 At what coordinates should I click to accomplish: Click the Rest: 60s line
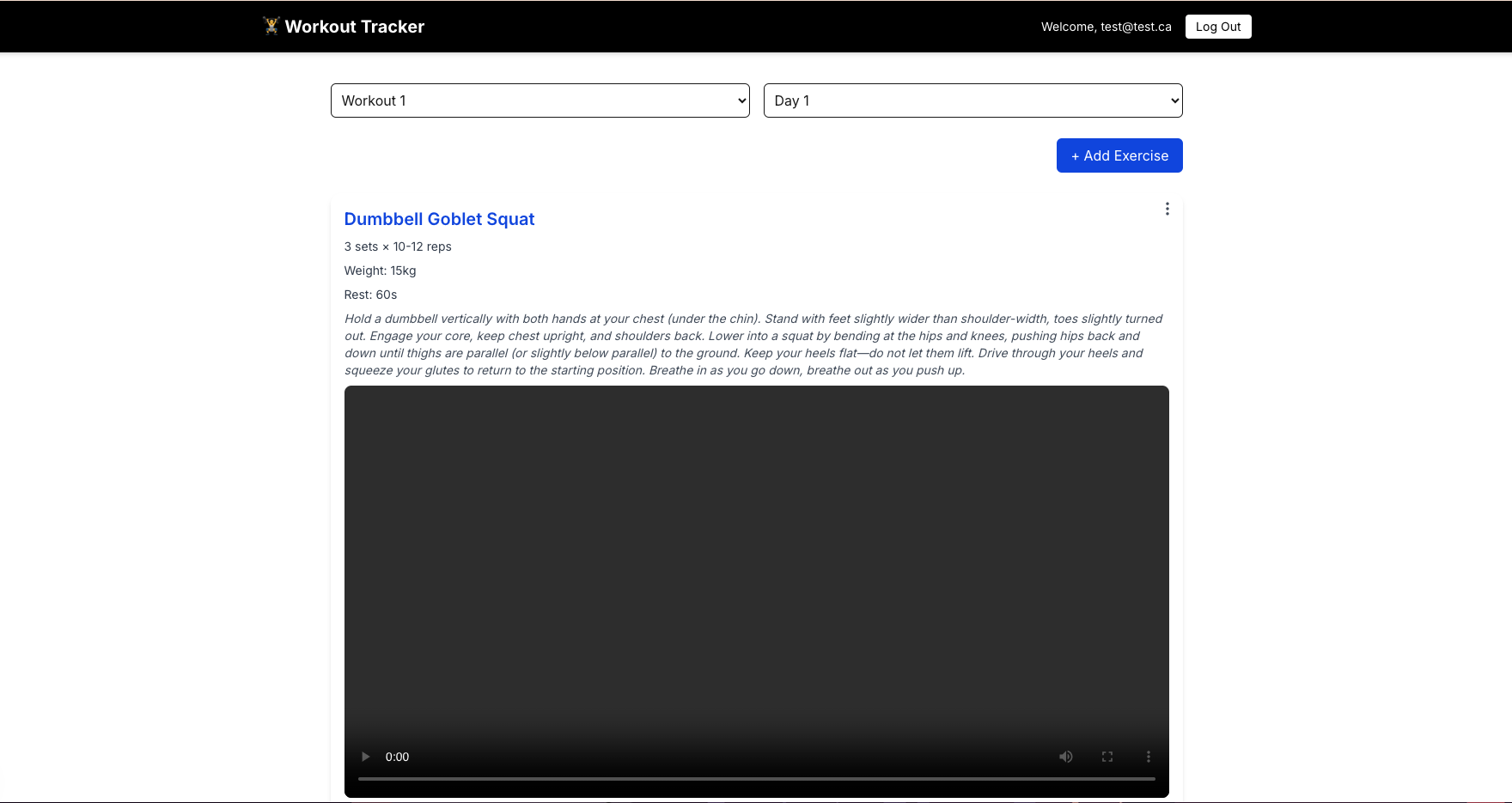370,295
